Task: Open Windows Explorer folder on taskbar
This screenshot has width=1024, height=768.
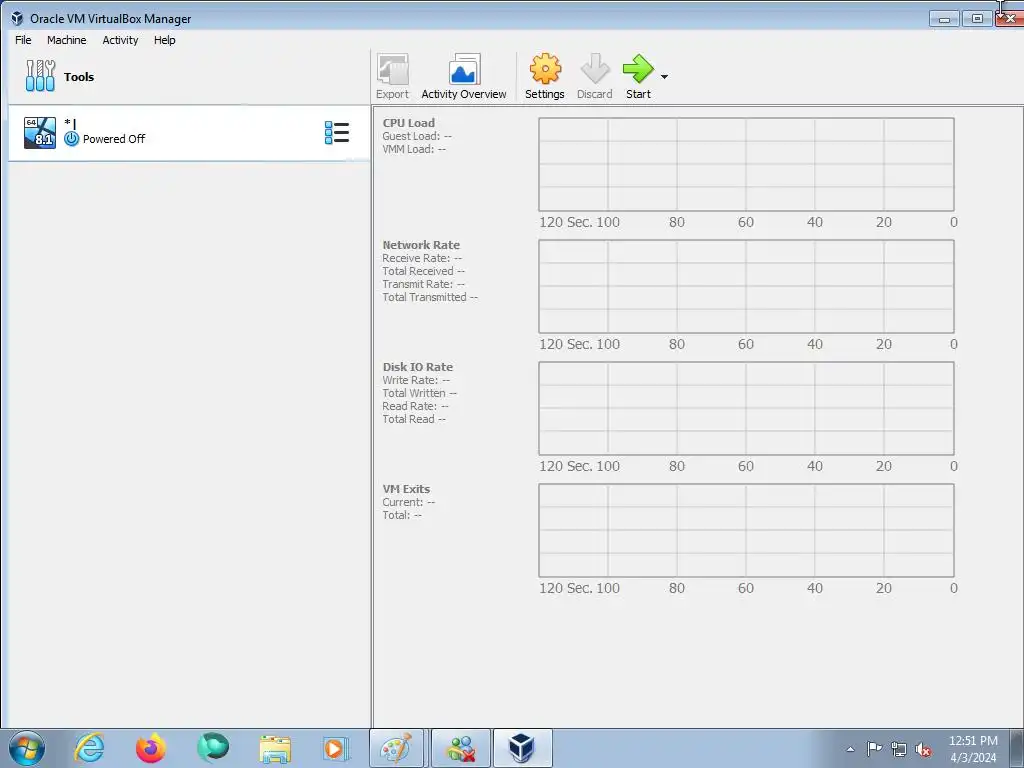Action: coord(275,749)
